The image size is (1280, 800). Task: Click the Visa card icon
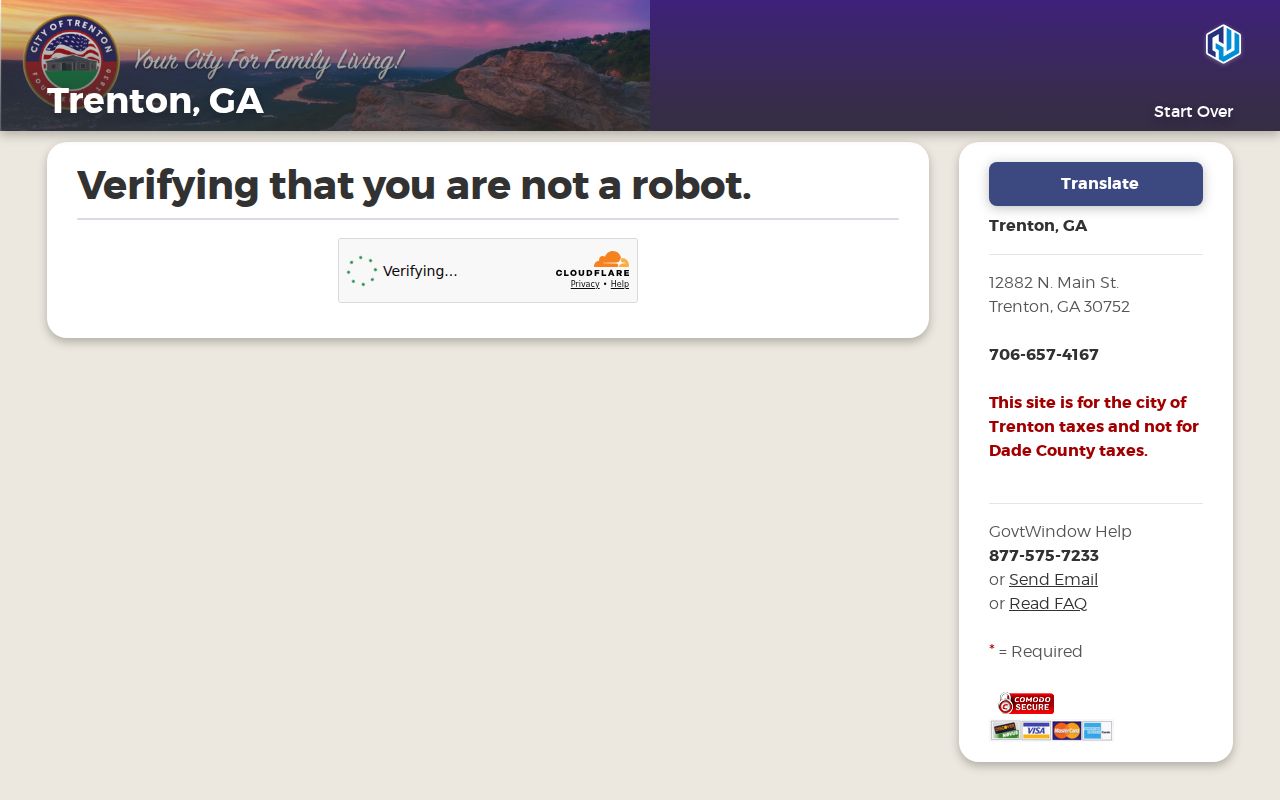pyautogui.click(x=1036, y=731)
